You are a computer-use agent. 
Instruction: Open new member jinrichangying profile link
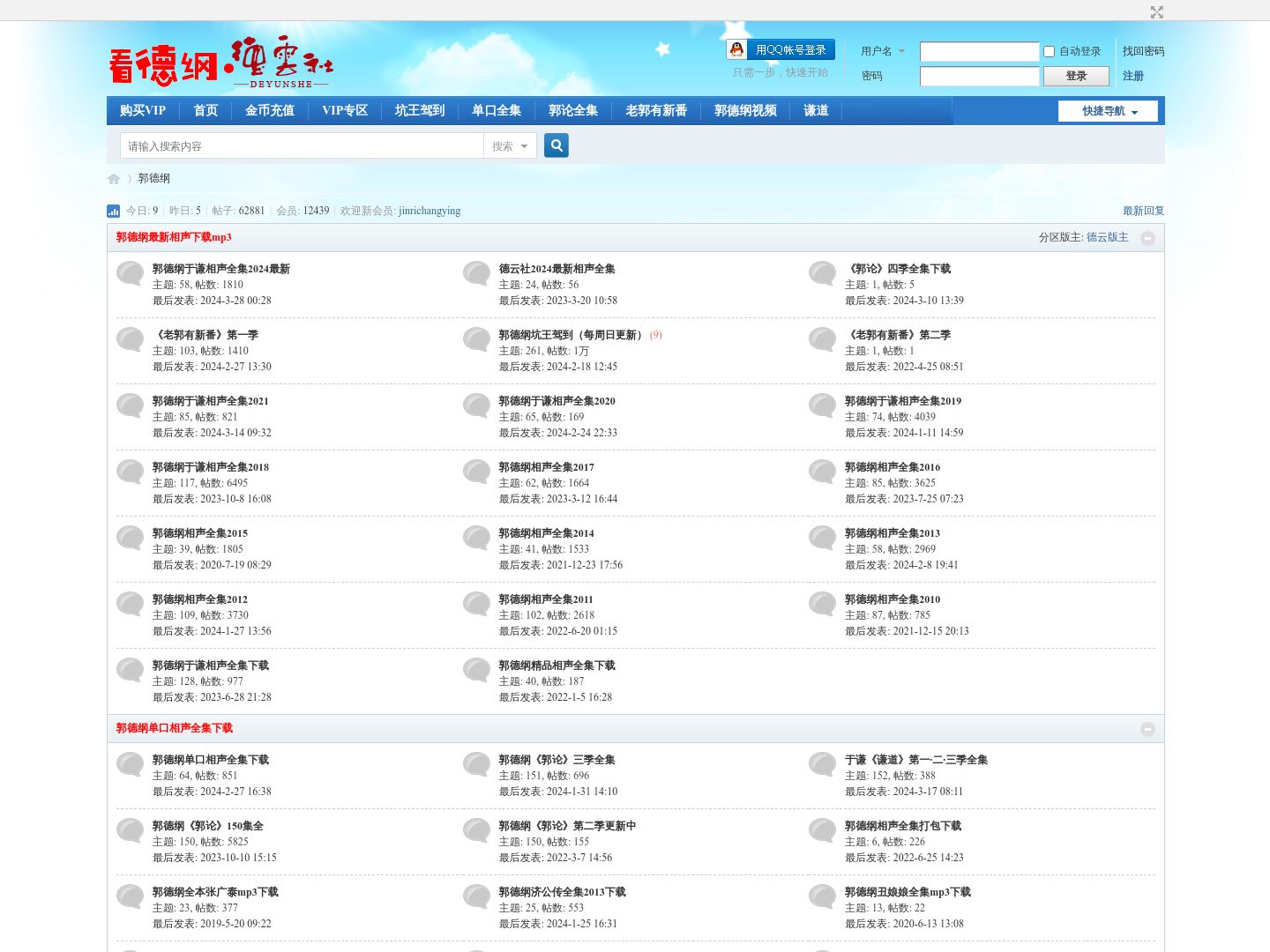point(430,211)
